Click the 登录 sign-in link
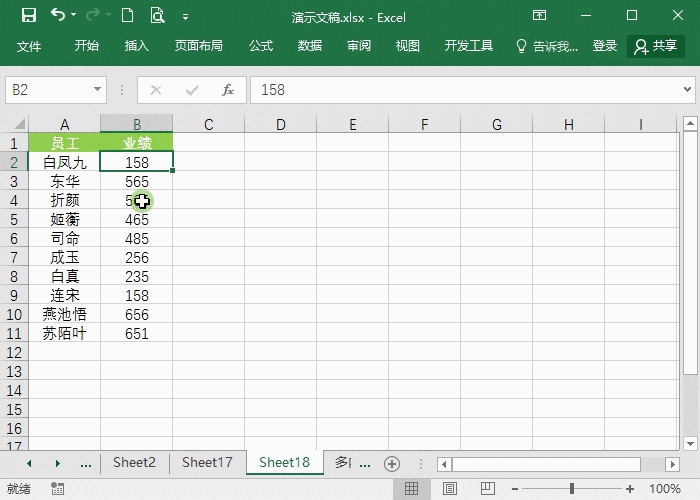 [605, 46]
